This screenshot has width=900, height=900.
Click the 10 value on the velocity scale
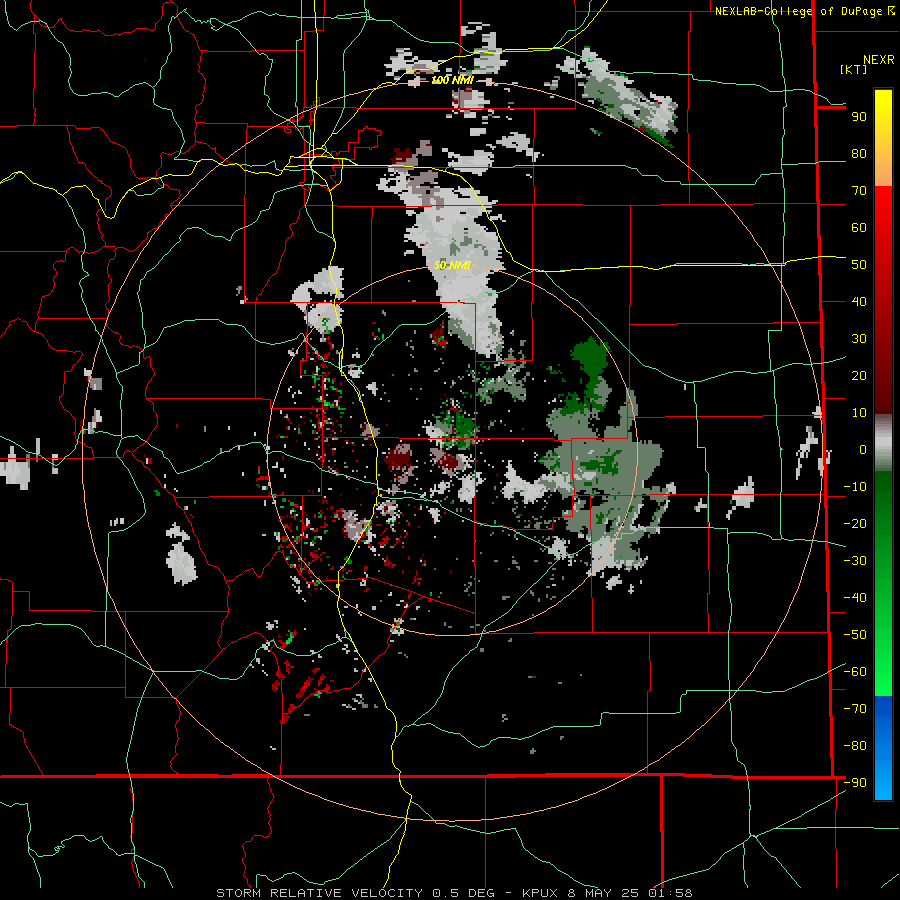click(859, 413)
